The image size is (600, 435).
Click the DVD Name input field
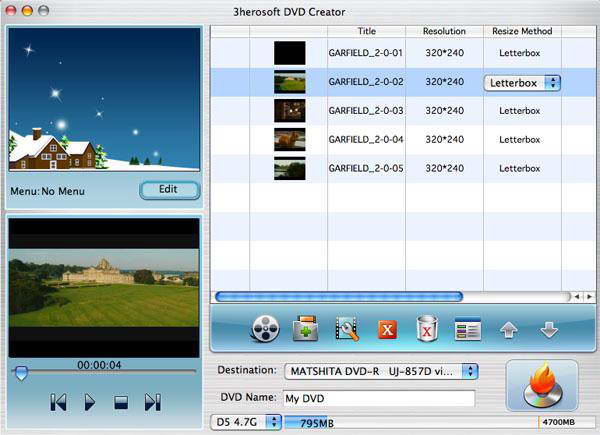point(379,398)
